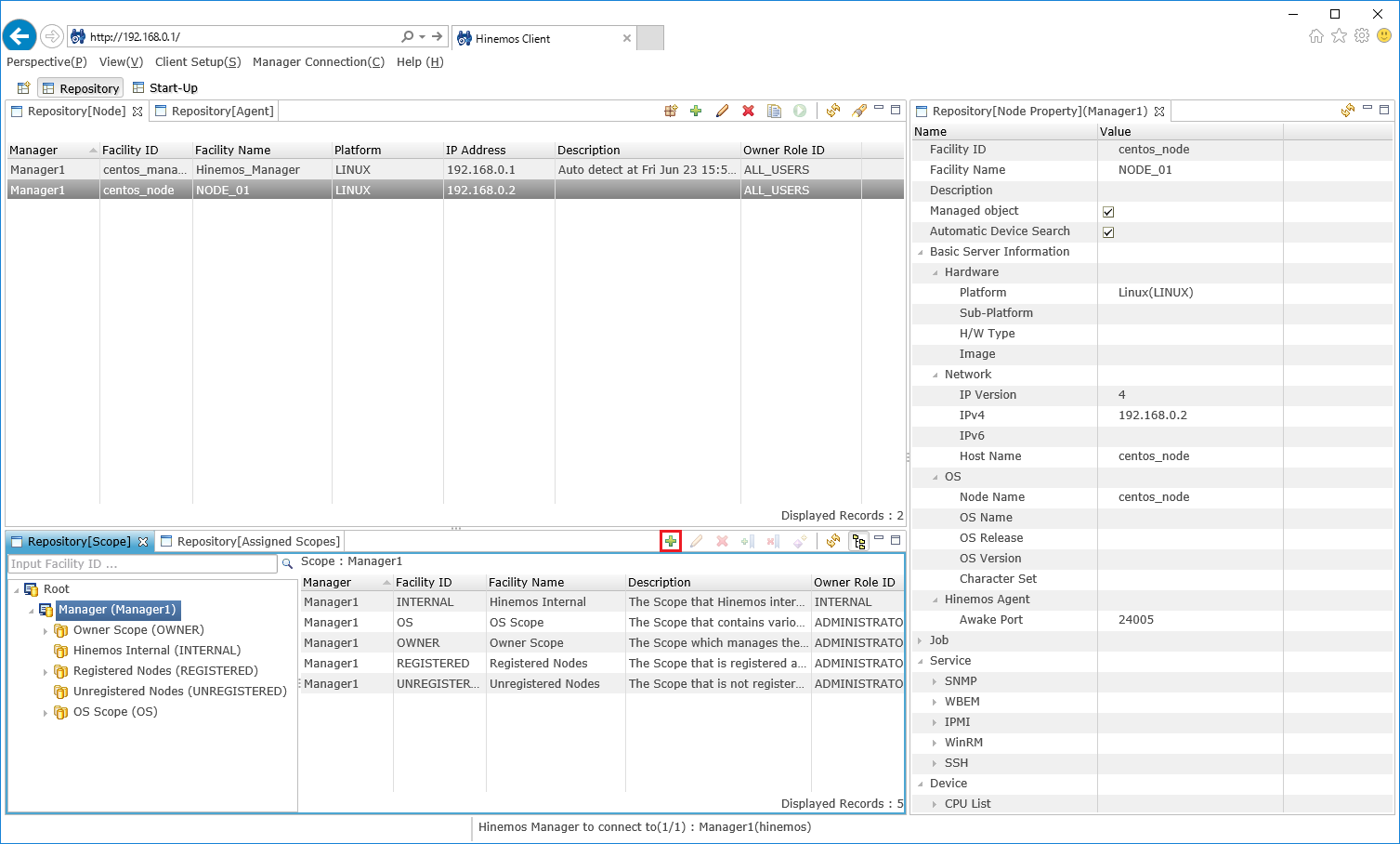Open the filter icon in Repository[Node] toolbar

point(859,111)
